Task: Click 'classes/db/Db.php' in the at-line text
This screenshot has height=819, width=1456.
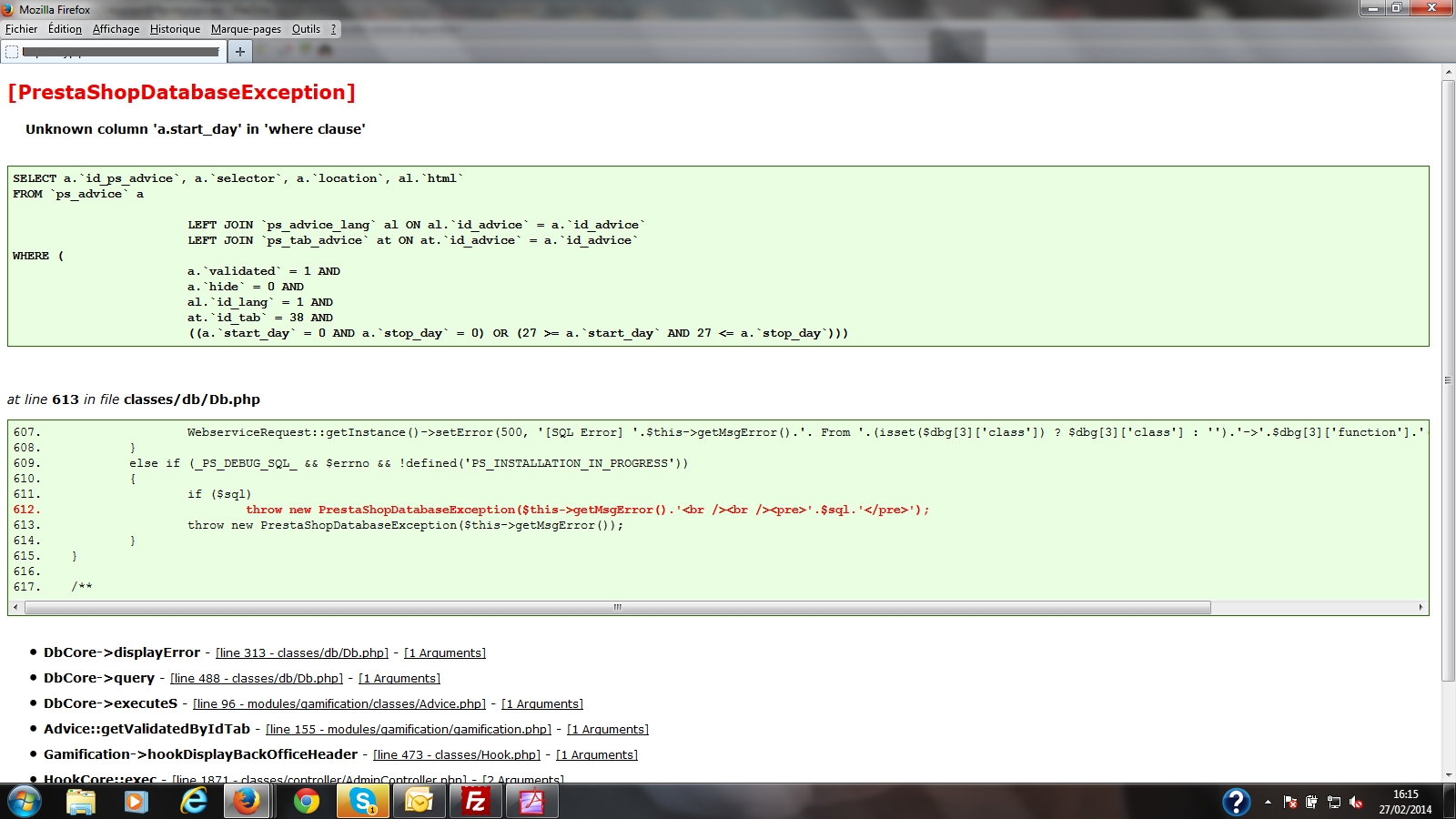Action: 192,399
